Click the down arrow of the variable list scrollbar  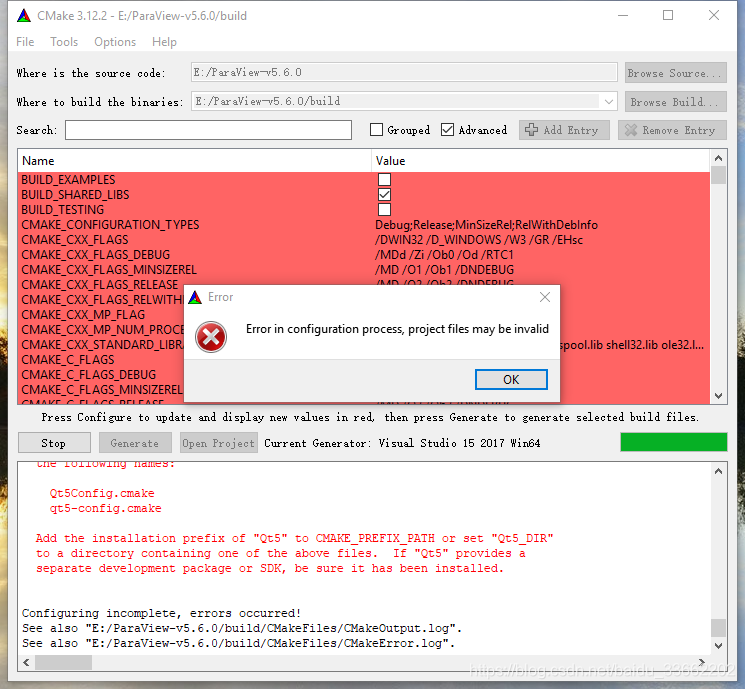[x=718, y=396]
